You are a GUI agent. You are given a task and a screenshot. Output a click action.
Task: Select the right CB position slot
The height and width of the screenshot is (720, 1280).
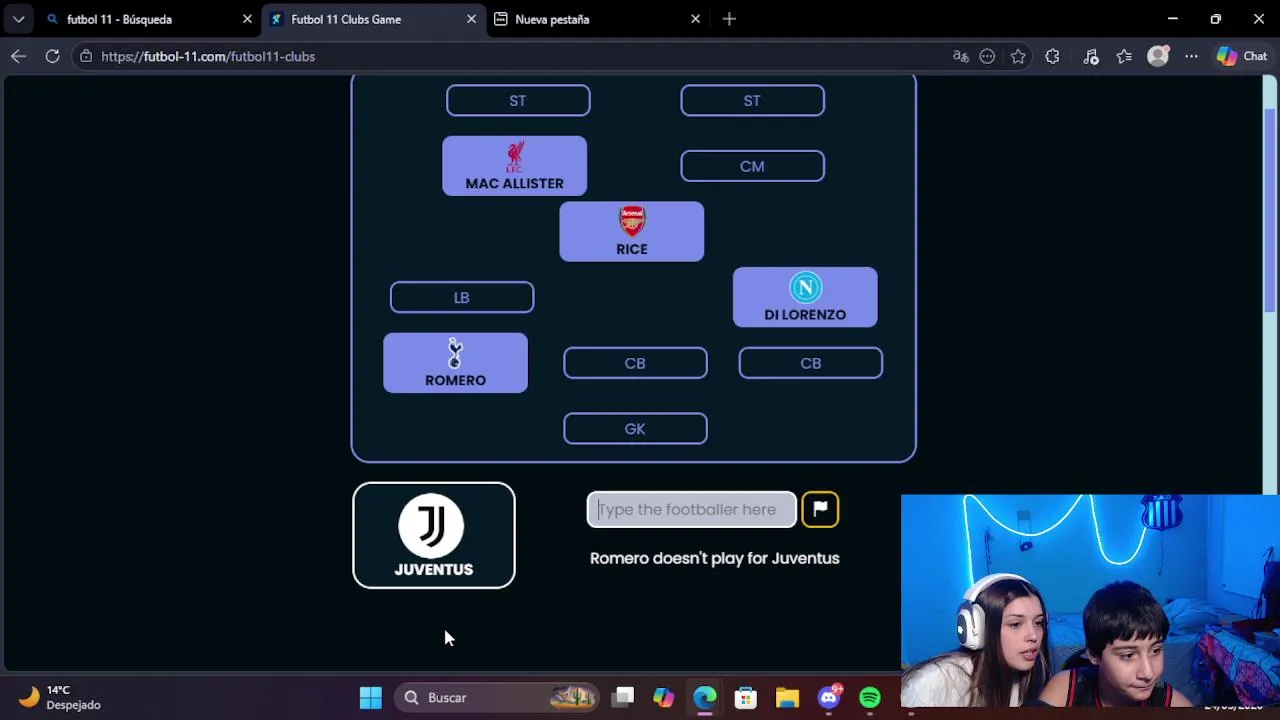810,363
